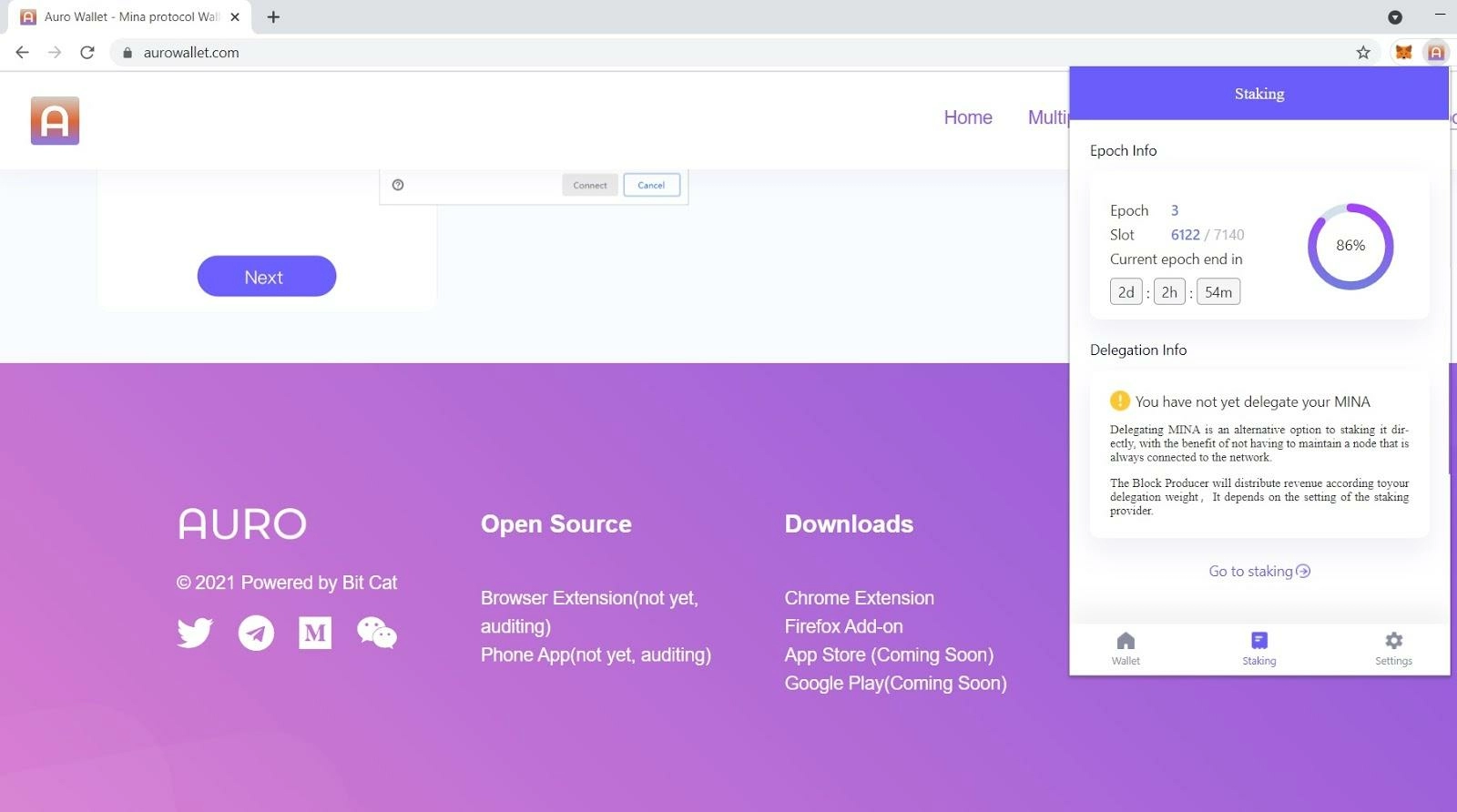Click the Auro logo on the website header
The height and width of the screenshot is (812, 1457).
tap(55, 120)
